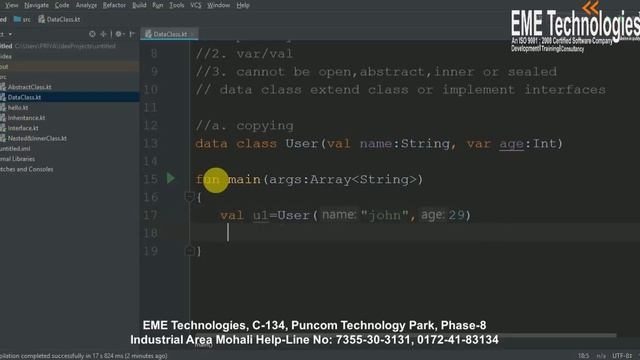Image resolution: width=640 pixels, height=360 pixels.
Task: Select External Libraries node in the project tree
Action: tap(18, 159)
